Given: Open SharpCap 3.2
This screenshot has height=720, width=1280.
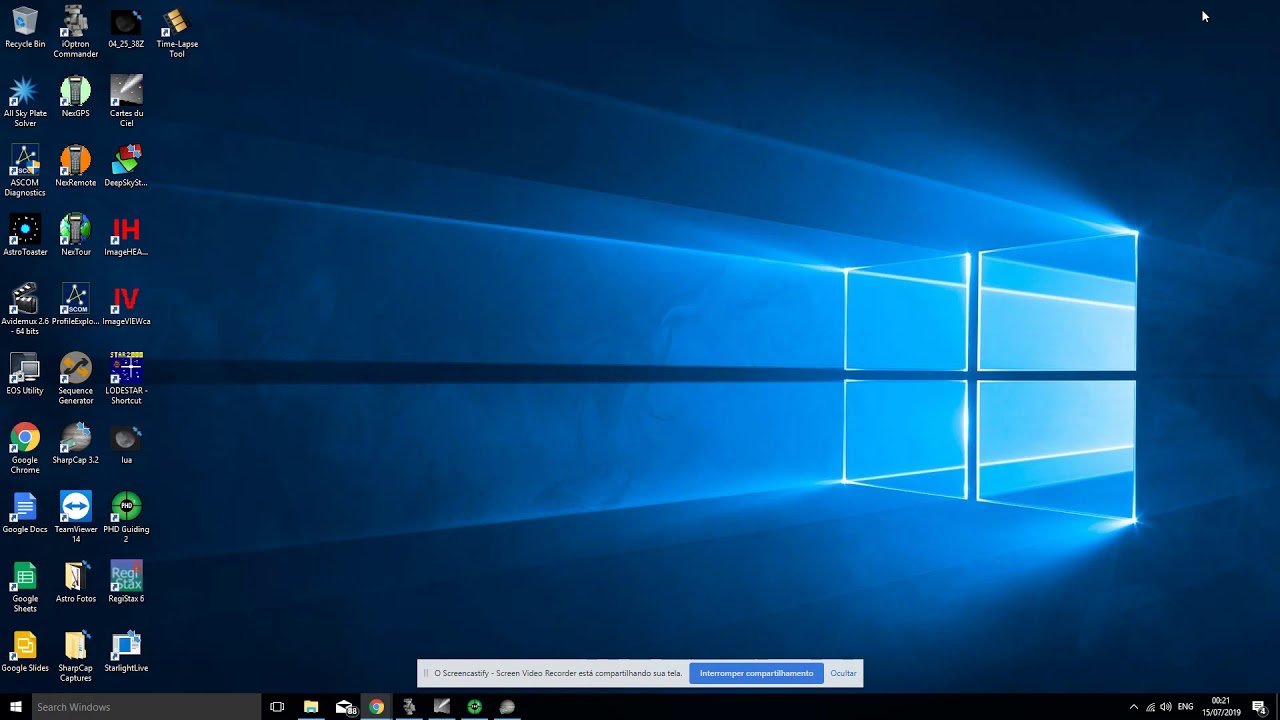Looking at the screenshot, I should pyautogui.click(x=75, y=443).
